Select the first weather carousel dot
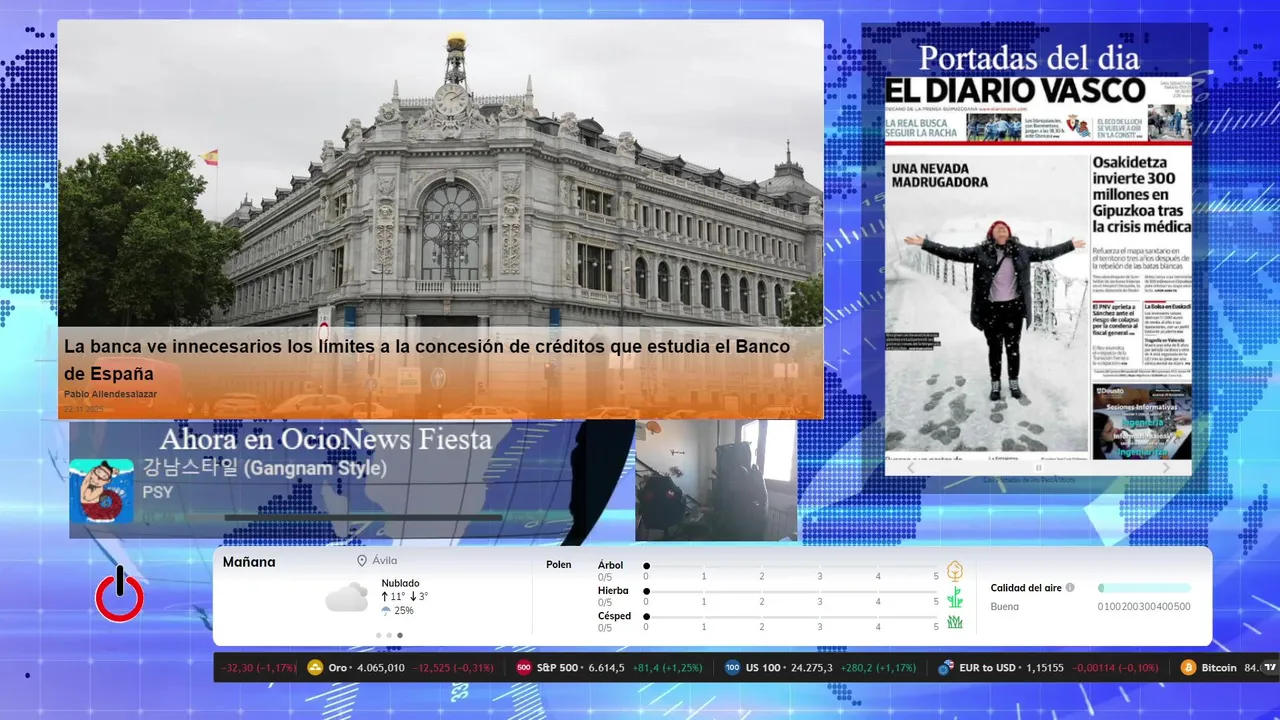The width and height of the screenshot is (1280, 720). coord(378,635)
